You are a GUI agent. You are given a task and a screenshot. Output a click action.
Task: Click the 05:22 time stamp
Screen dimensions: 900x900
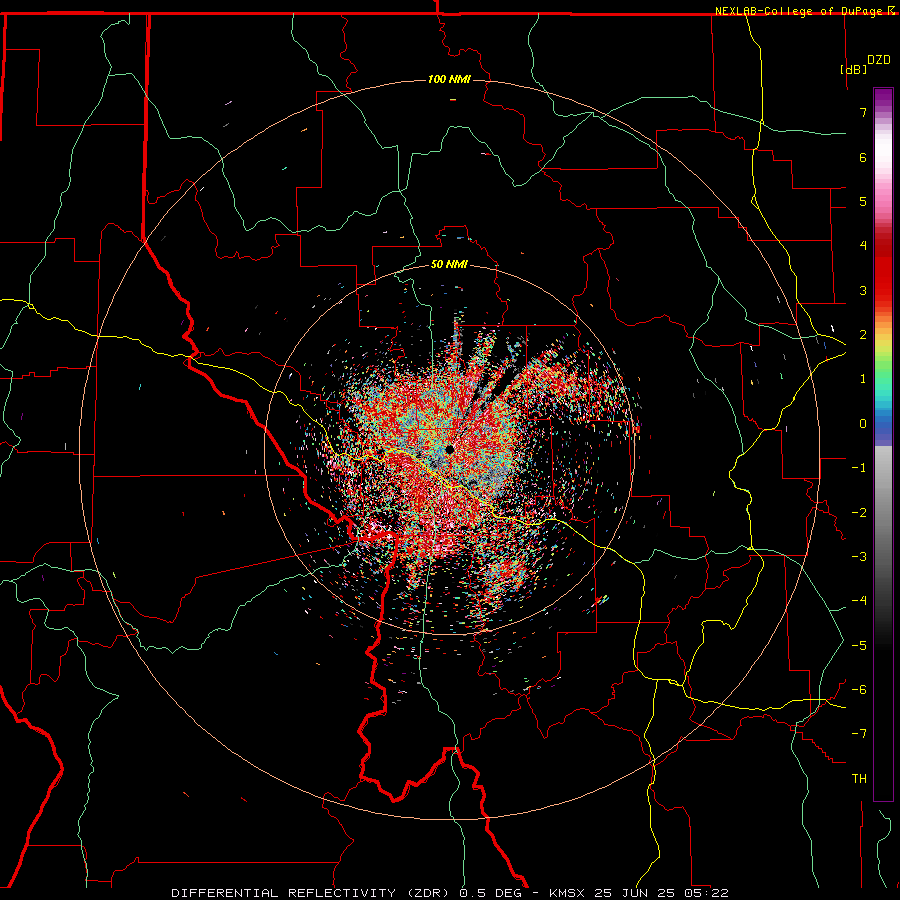coord(706,893)
